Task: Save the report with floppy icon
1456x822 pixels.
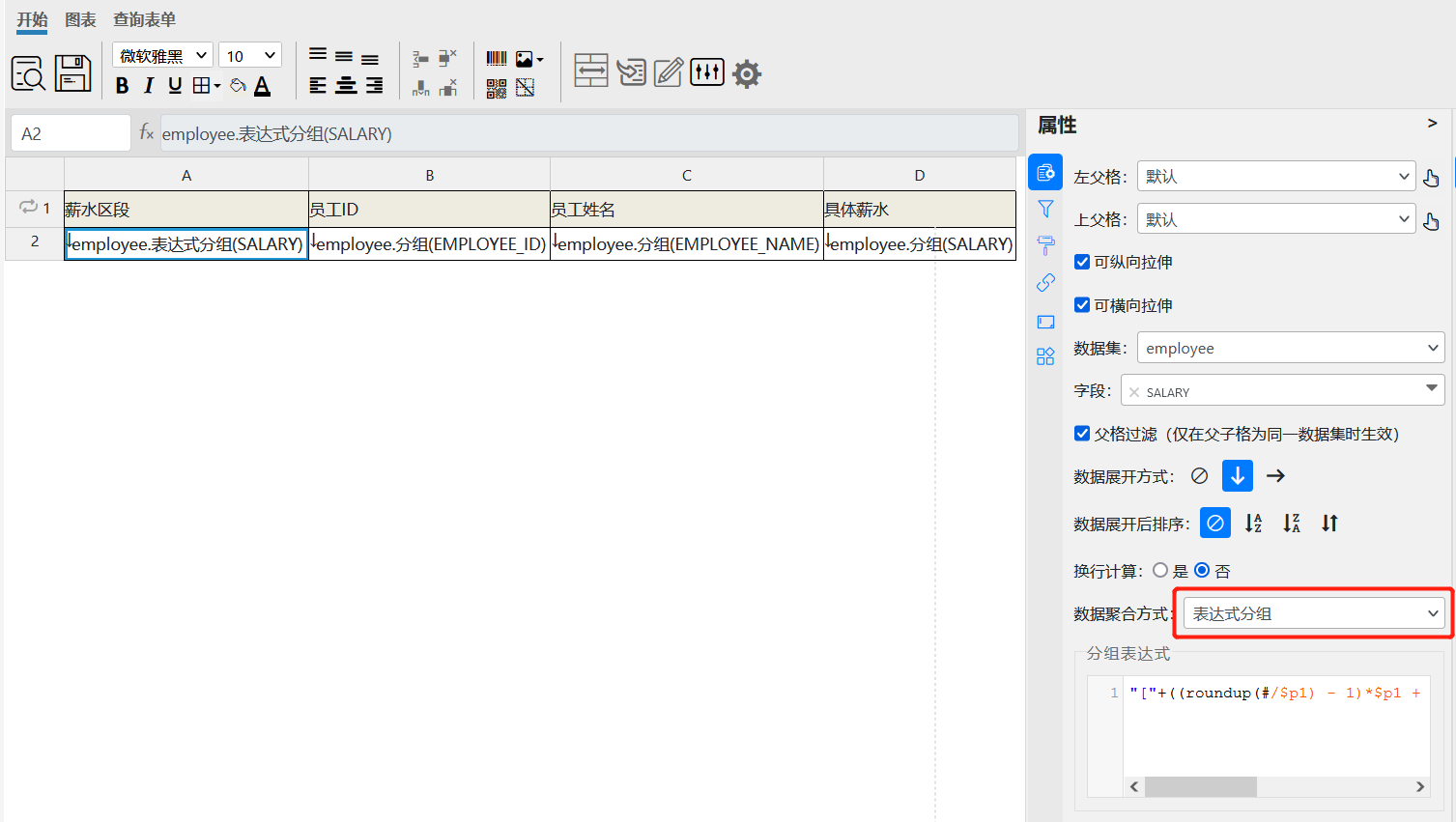Action: coord(72,73)
